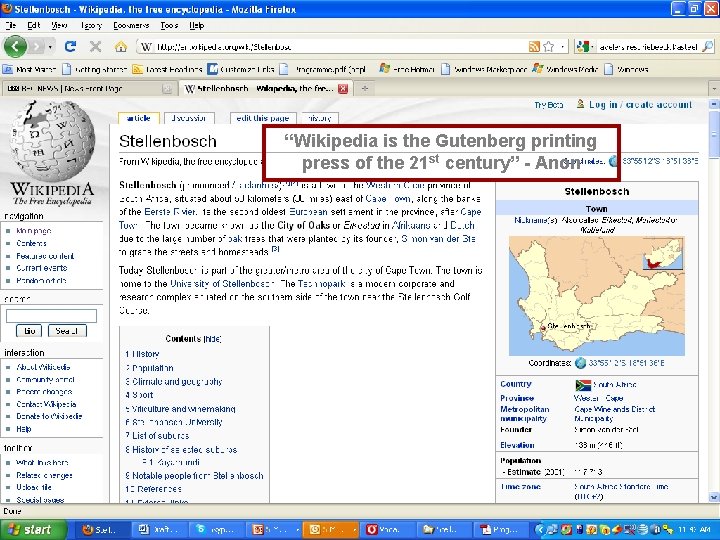Open the search engine selector dropdown
This screenshot has width=720, height=540.
pos(584,46)
